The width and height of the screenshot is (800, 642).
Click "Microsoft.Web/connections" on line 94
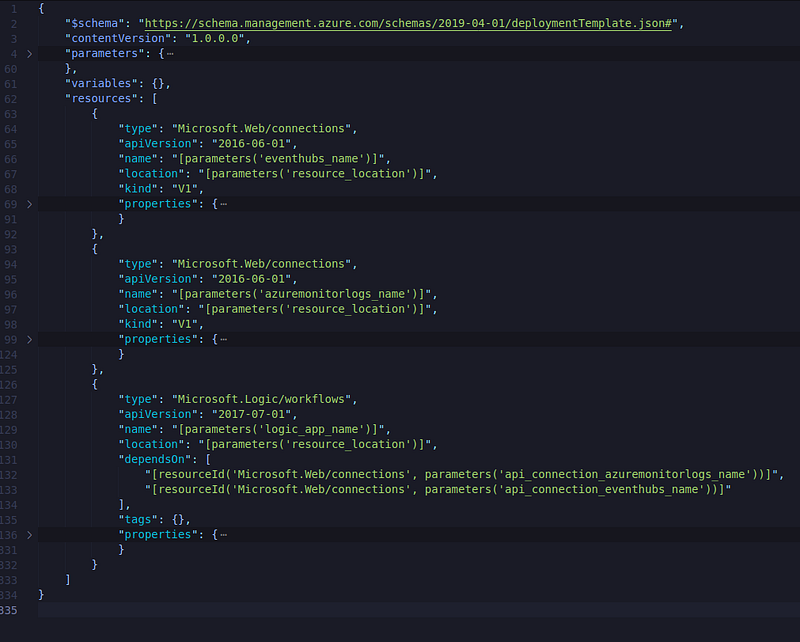(x=261, y=264)
